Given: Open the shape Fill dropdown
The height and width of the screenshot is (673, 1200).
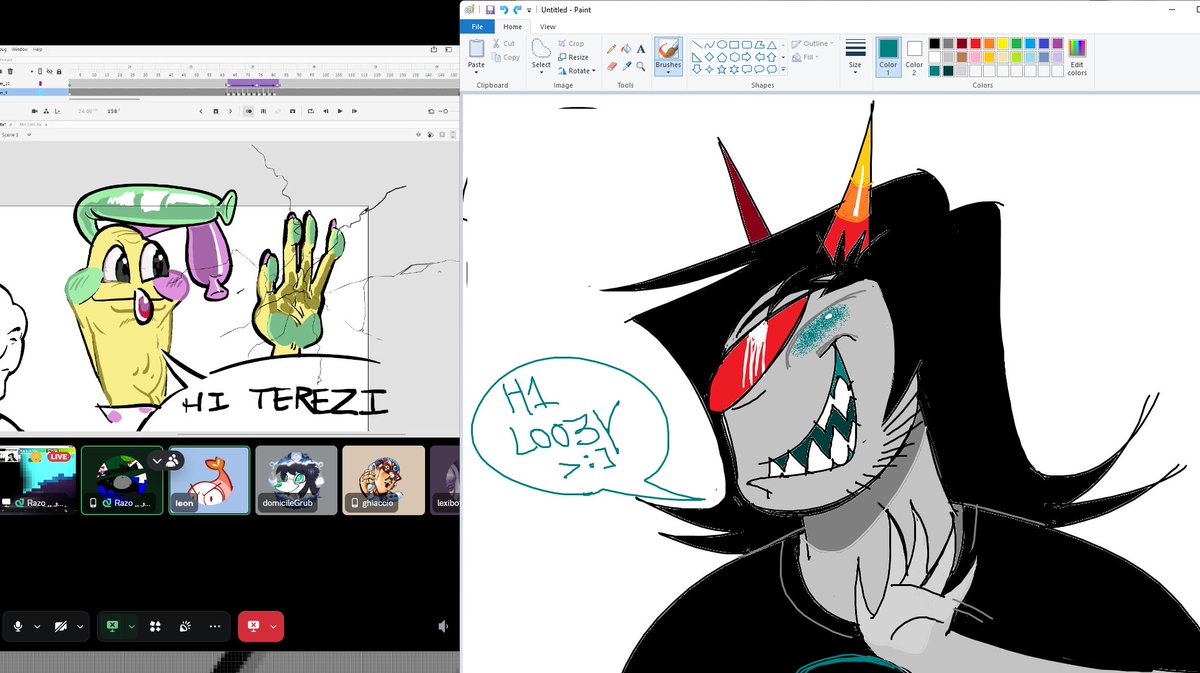Looking at the screenshot, I should click(803, 57).
